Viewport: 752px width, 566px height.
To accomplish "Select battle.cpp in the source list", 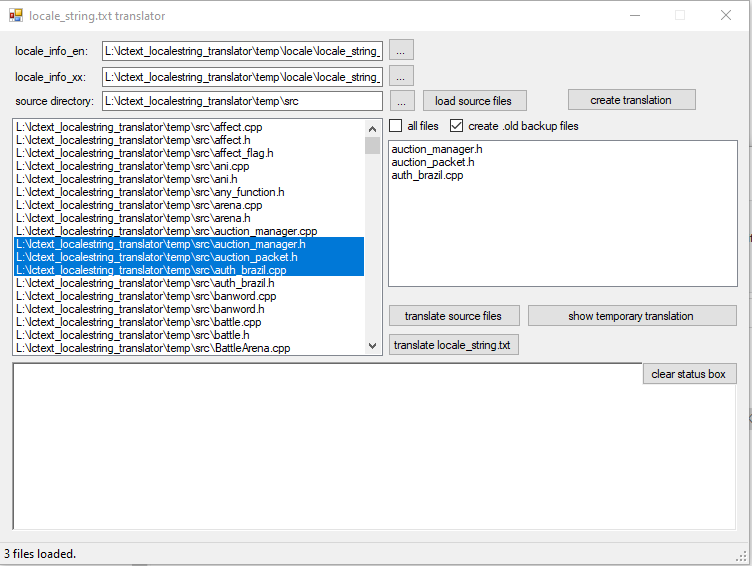I will click(x=189, y=322).
